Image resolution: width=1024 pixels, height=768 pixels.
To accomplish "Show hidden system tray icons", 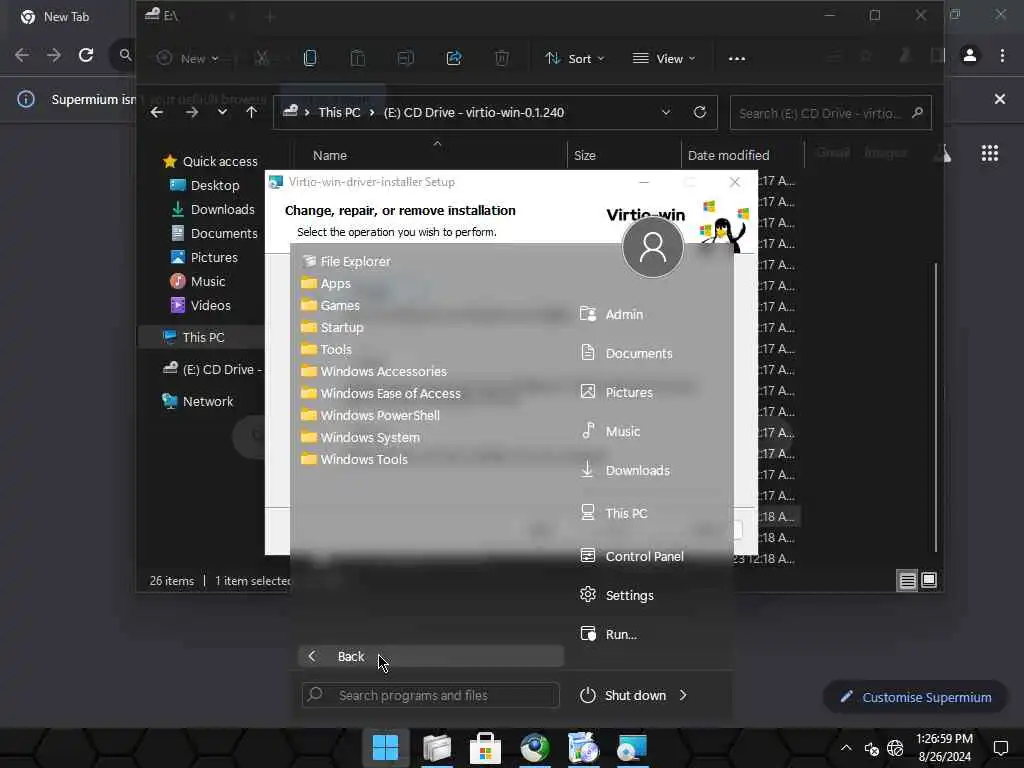I will [846, 748].
